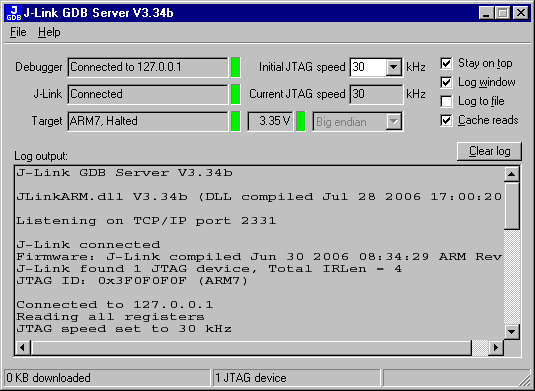Viewport: 535px width, 391px height.
Task: Click the Current JTAG speed field
Action: pos(376,94)
